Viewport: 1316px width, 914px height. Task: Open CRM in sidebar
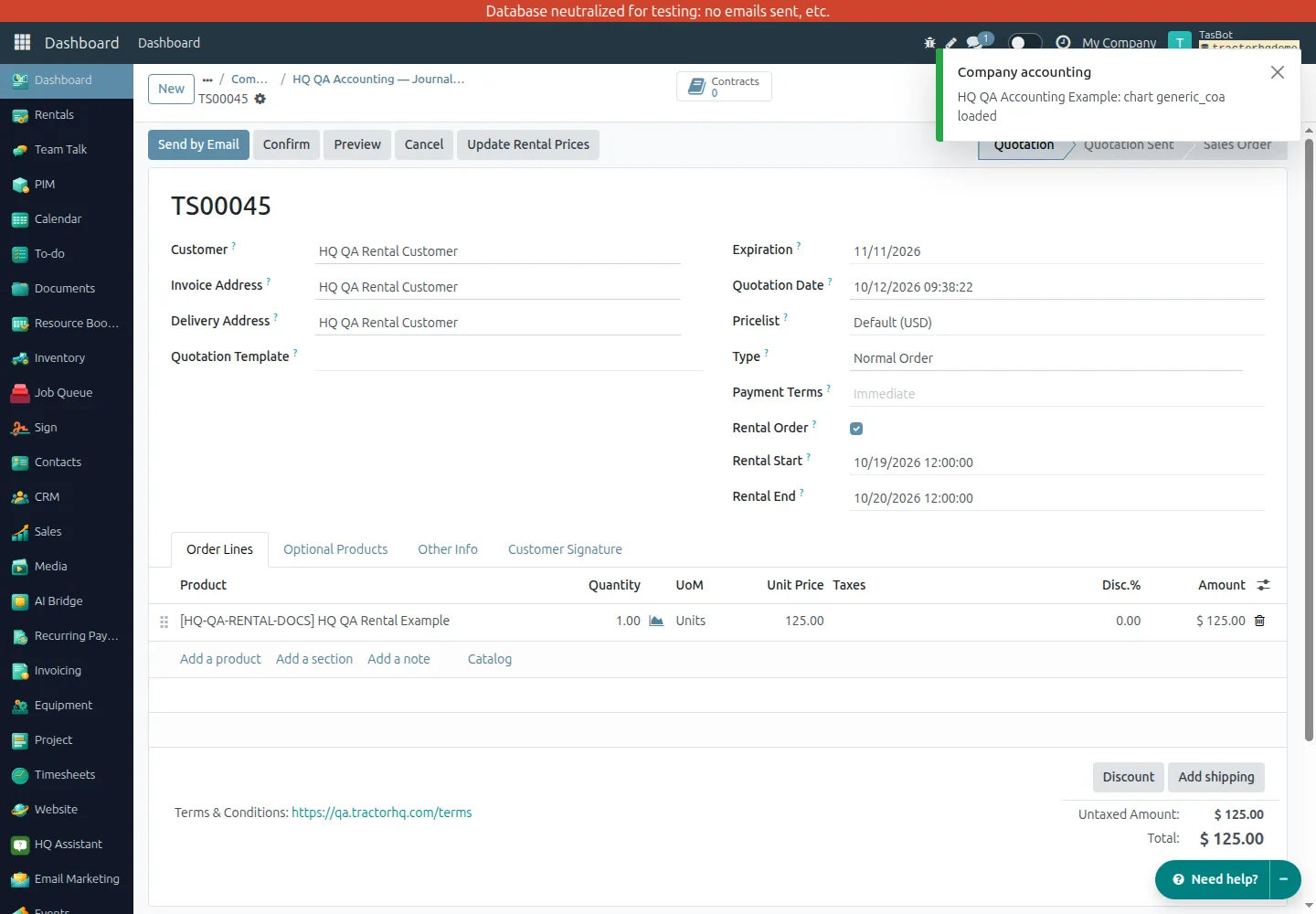tap(67, 497)
